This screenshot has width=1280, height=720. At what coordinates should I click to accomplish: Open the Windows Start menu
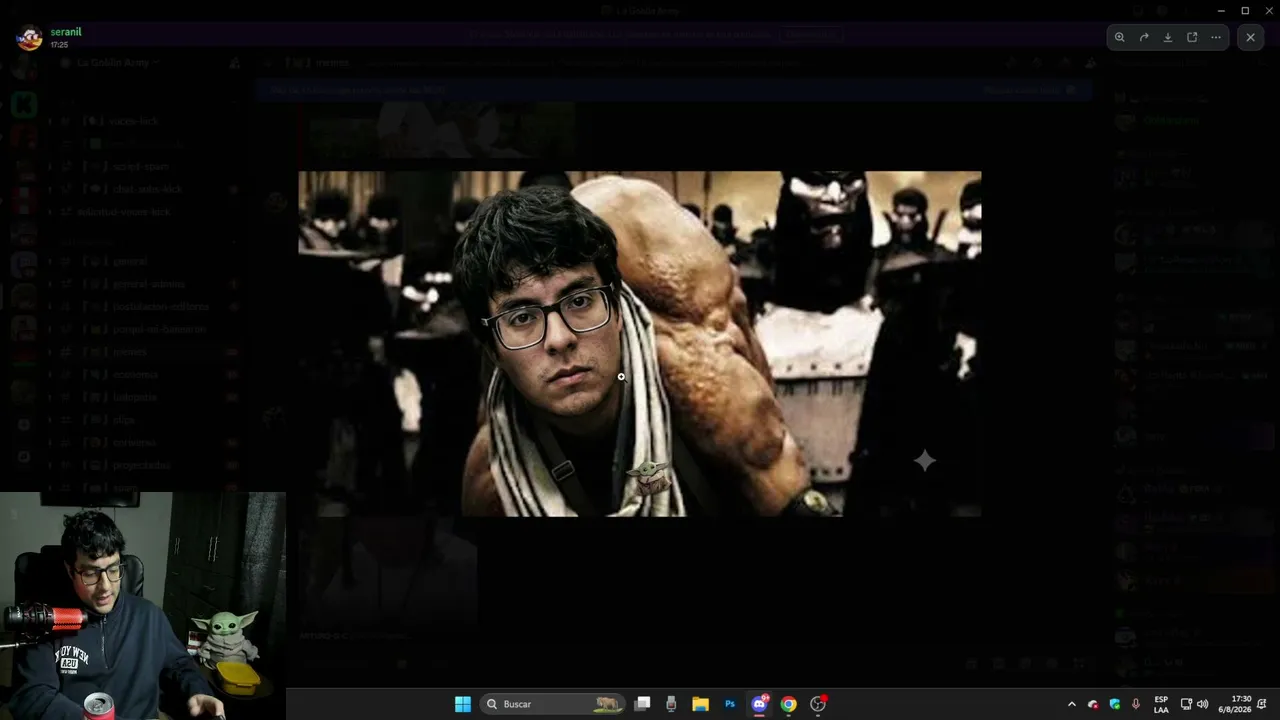click(x=463, y=704)
